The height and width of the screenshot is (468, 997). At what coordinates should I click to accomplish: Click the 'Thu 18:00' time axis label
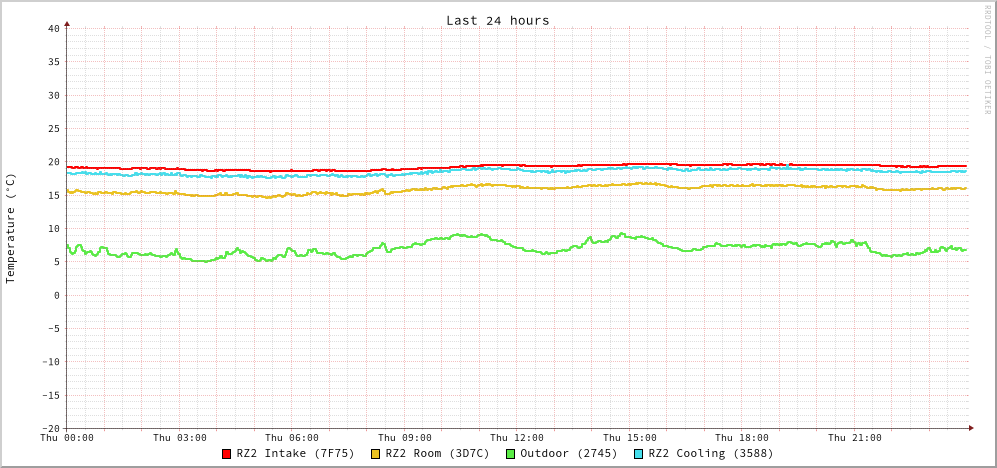[742, 438]
